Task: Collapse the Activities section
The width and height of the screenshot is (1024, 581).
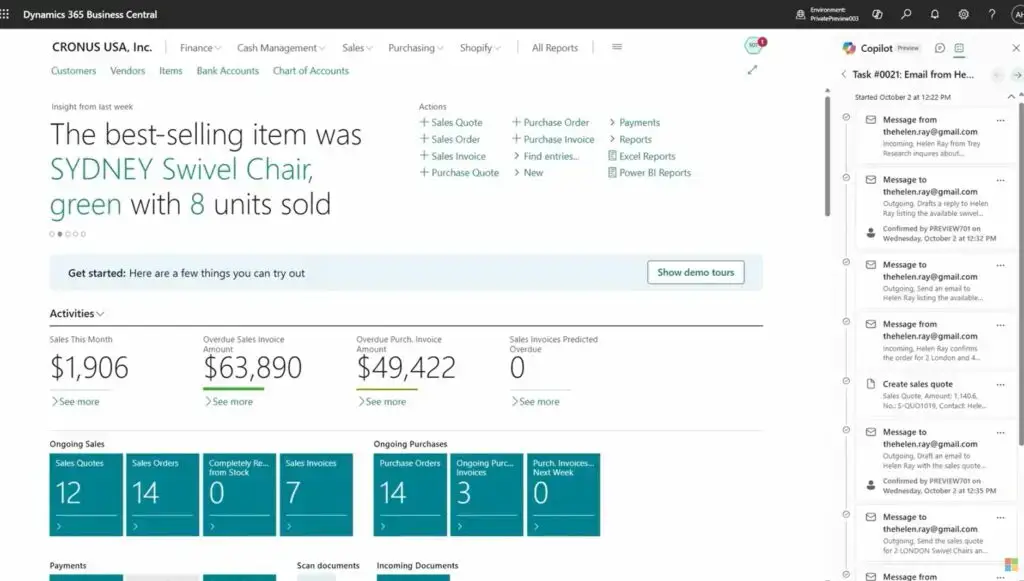Action: 77,314
